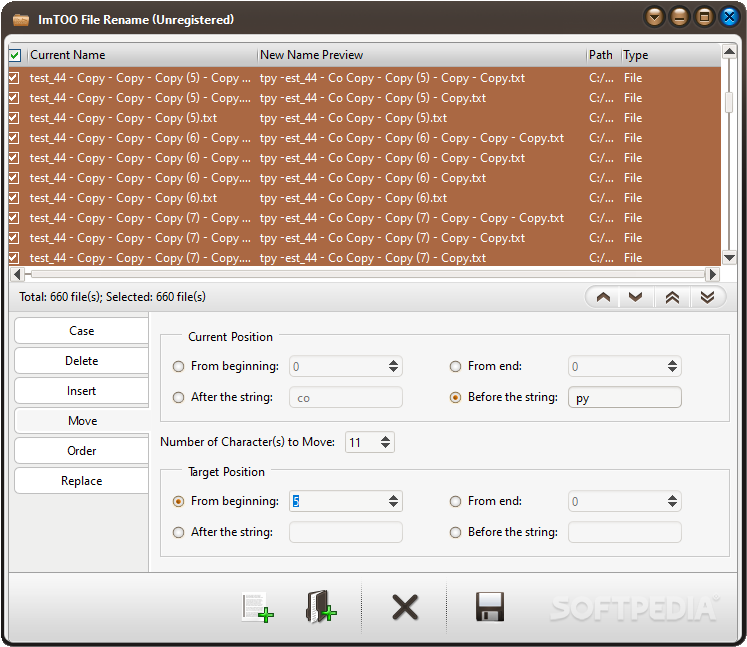The image size is (747, 647).
Task: Click the After the string field containing co
Action: tap(345, 397)
